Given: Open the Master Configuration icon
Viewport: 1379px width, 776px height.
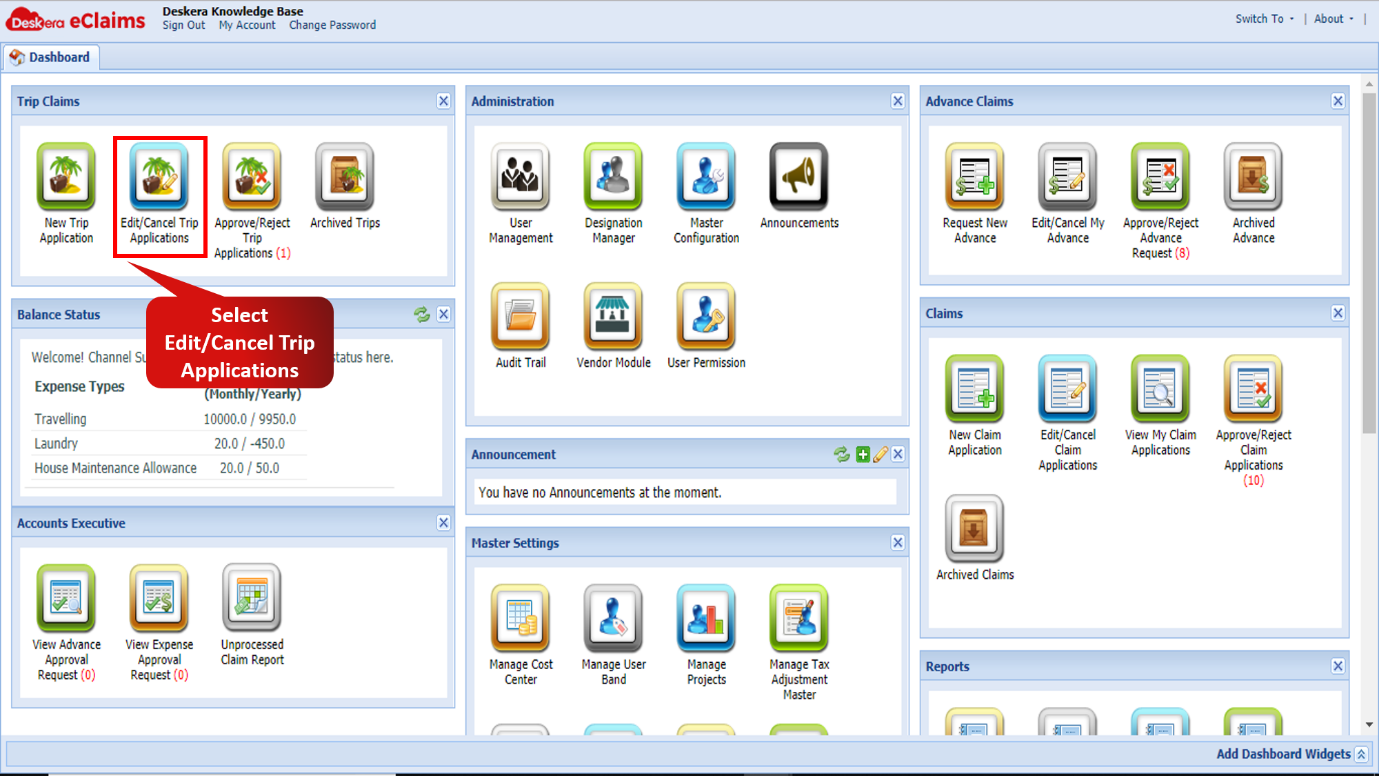Looking at the screenshot, I should (x=706, y=177).
